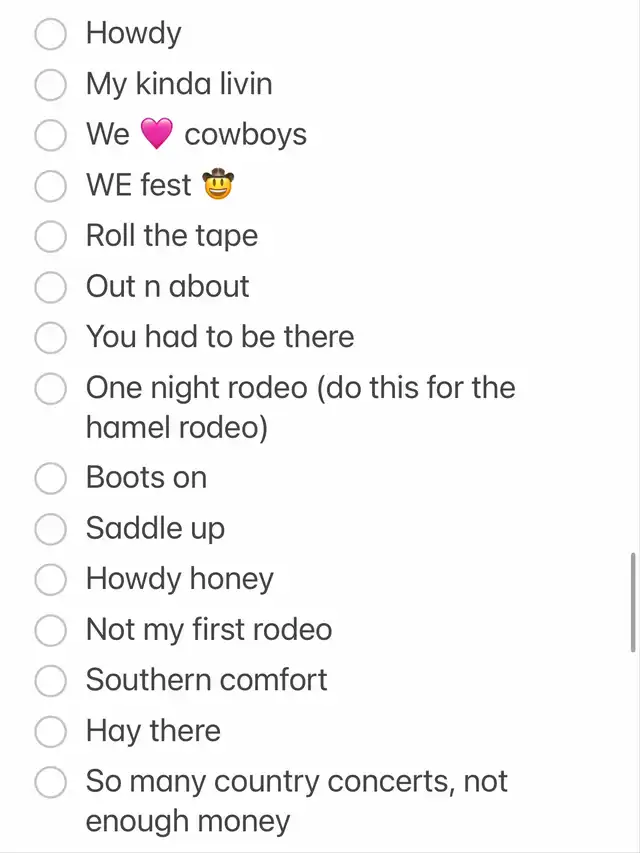Tick the "Boots on" checkbox
Screen dimensions: 640x853
(50, 479)
